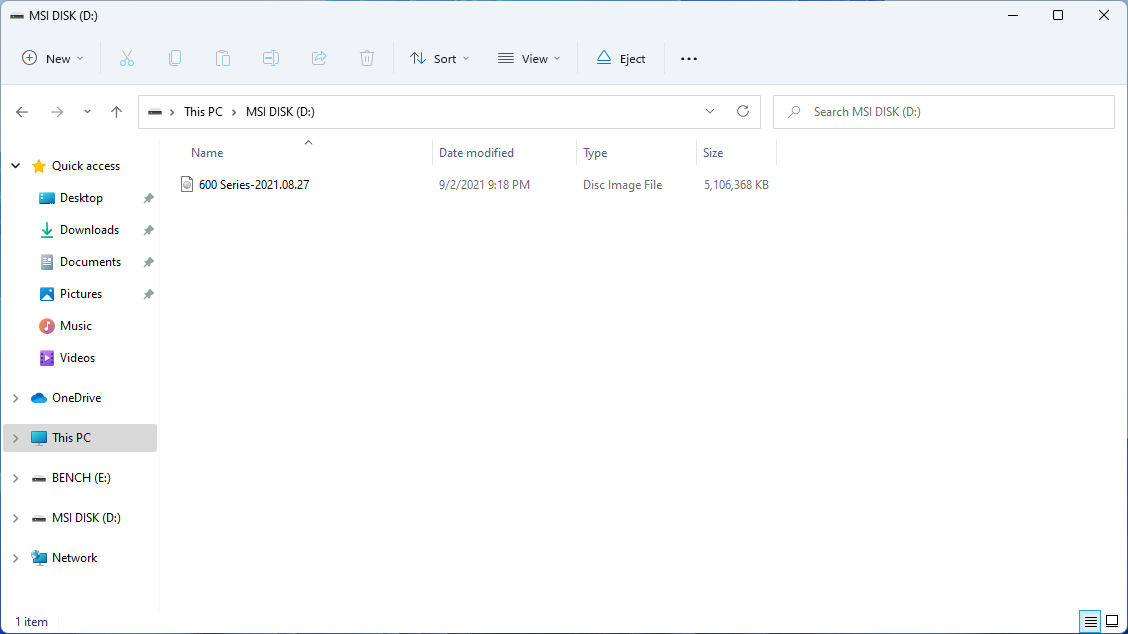
Task: Click the 1 item status text
Action: (32, 622)
